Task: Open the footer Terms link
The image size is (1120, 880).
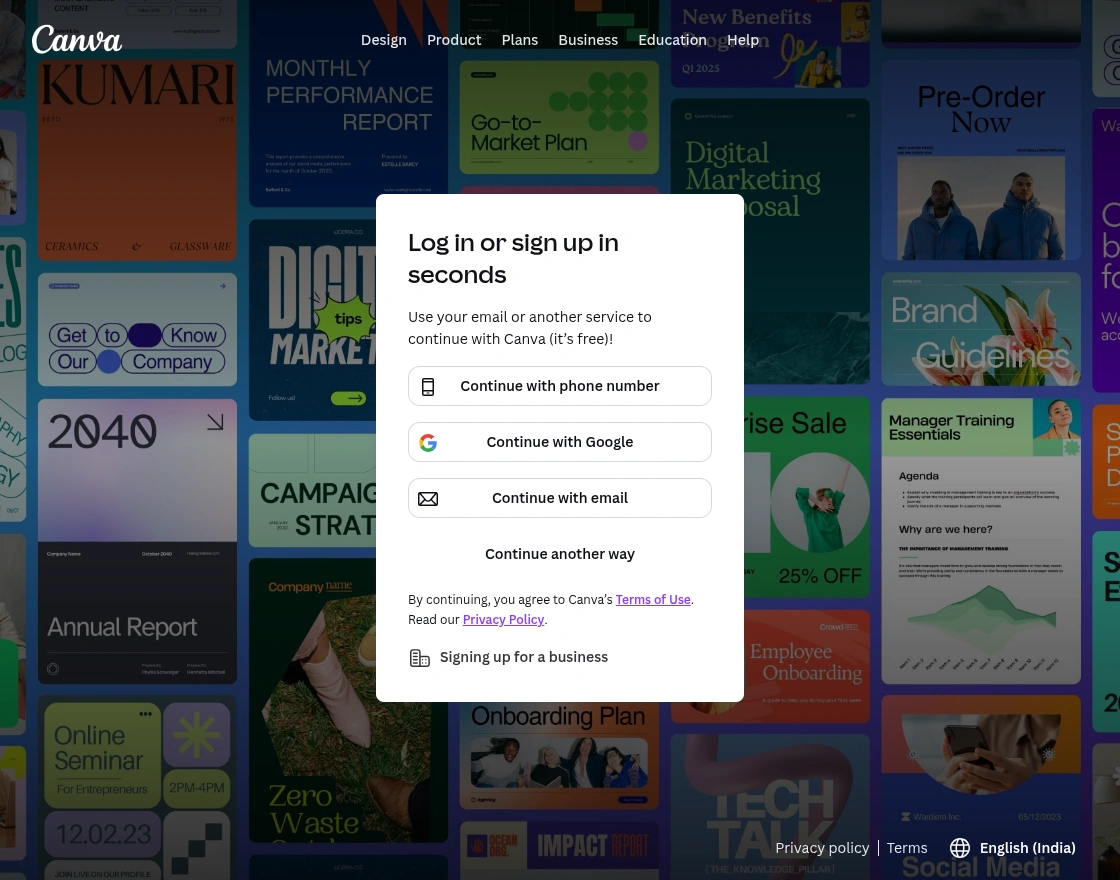Action: point(906,848)
